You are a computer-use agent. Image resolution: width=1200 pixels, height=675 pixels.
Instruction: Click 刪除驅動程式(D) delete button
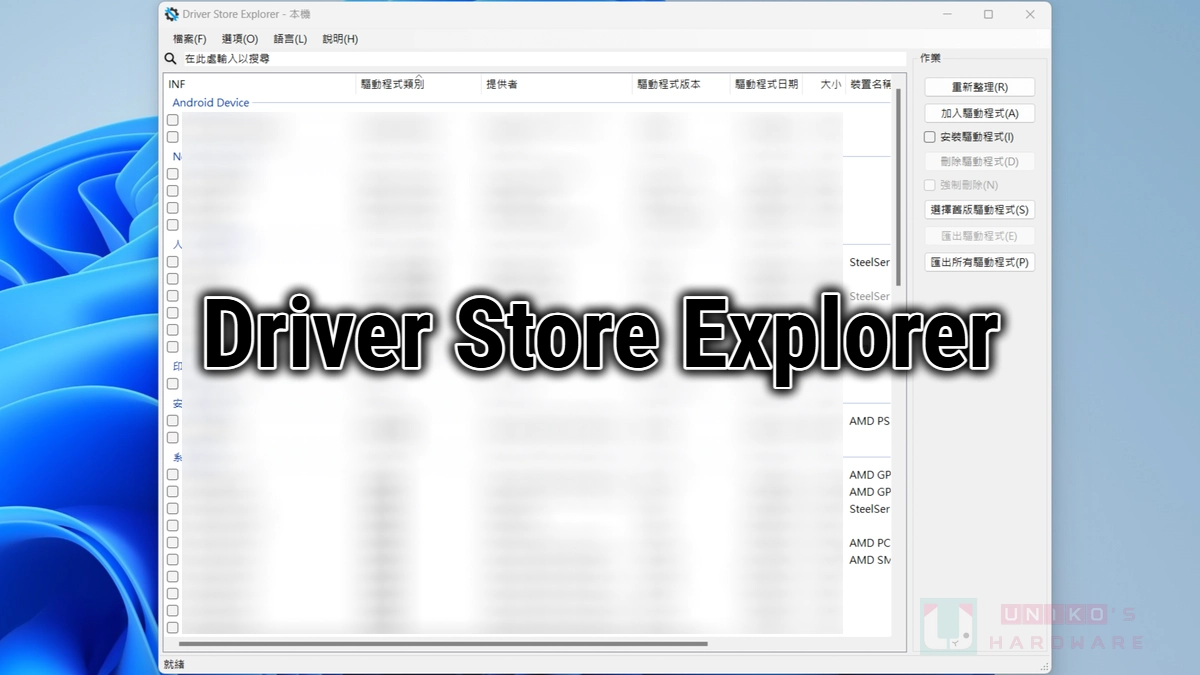click(x=980, y=161)
